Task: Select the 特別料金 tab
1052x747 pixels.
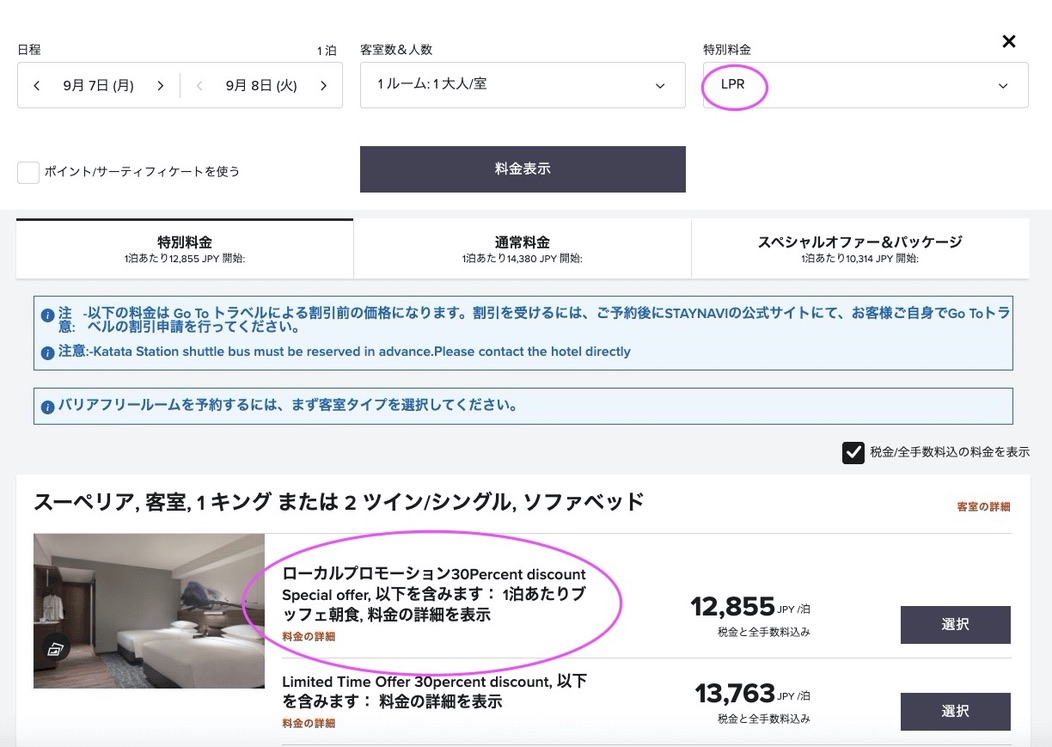Action: 185,248
